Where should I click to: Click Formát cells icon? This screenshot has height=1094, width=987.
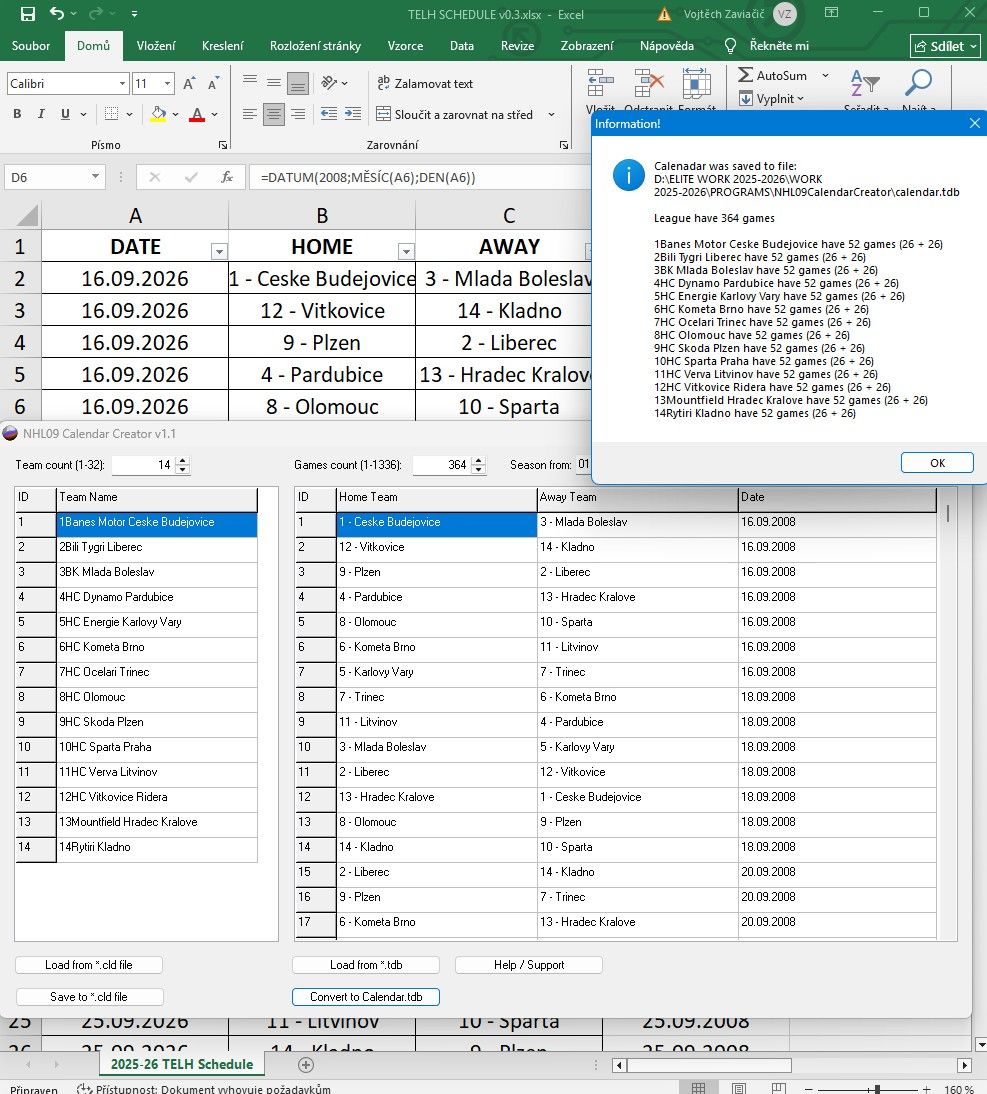pyautogui.click(x=696, y=83)
